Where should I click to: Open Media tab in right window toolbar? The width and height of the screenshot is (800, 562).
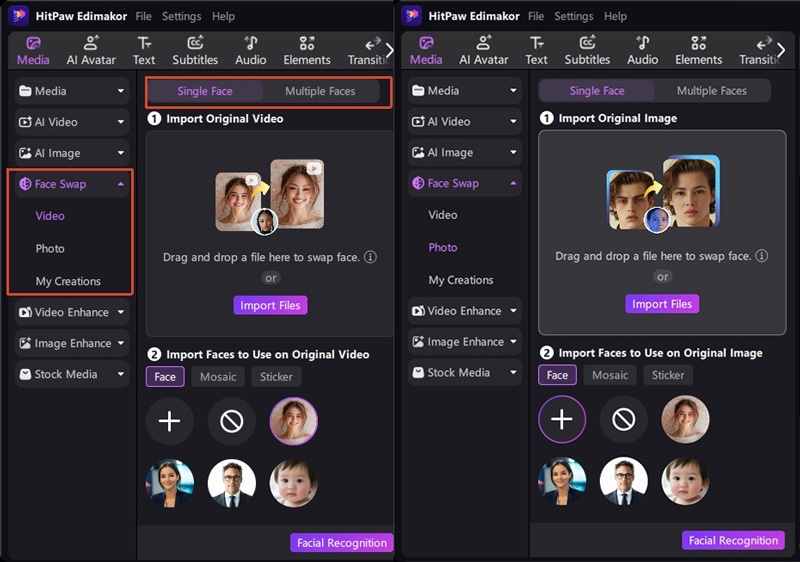click(426, 50)
